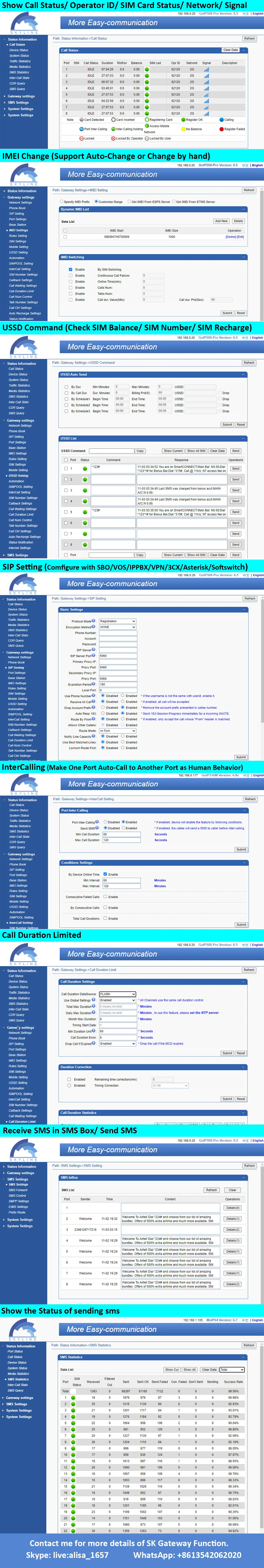
Task: Open Timing Correction 01:00 dropdown
Action: (x=170, y=1085)
